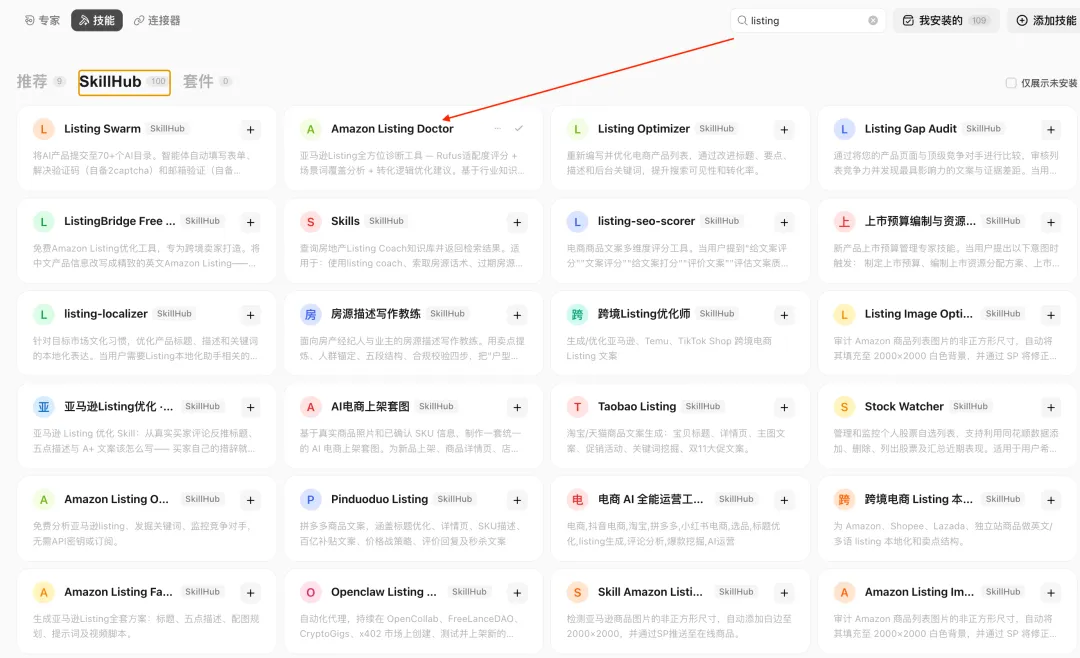
Task: Add the Amazon Listing Fa... skill
Action: 251,593
